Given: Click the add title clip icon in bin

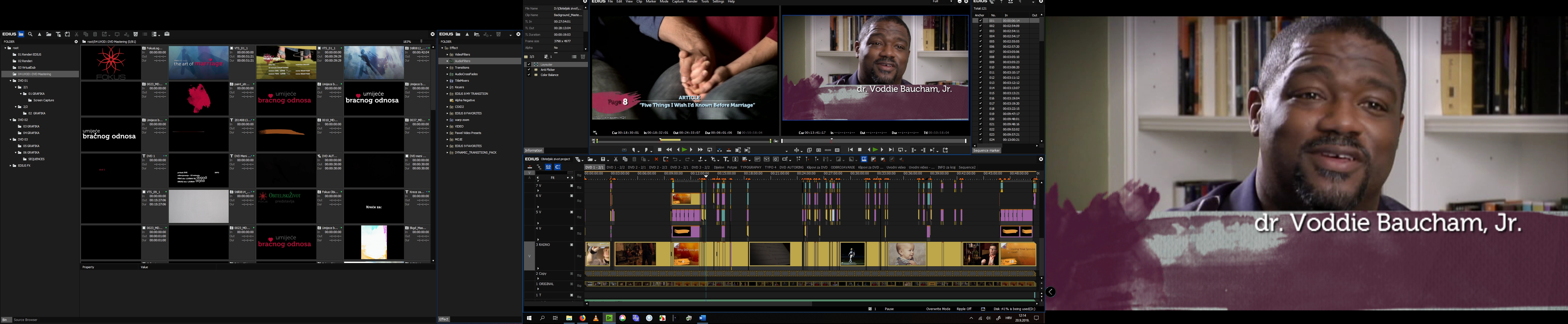Looking at the screenshot, I should click(x=59, y=34).
